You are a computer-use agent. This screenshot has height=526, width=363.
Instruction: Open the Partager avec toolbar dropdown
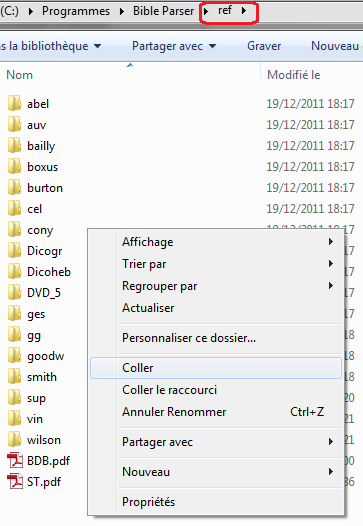(x=174, y=46)
